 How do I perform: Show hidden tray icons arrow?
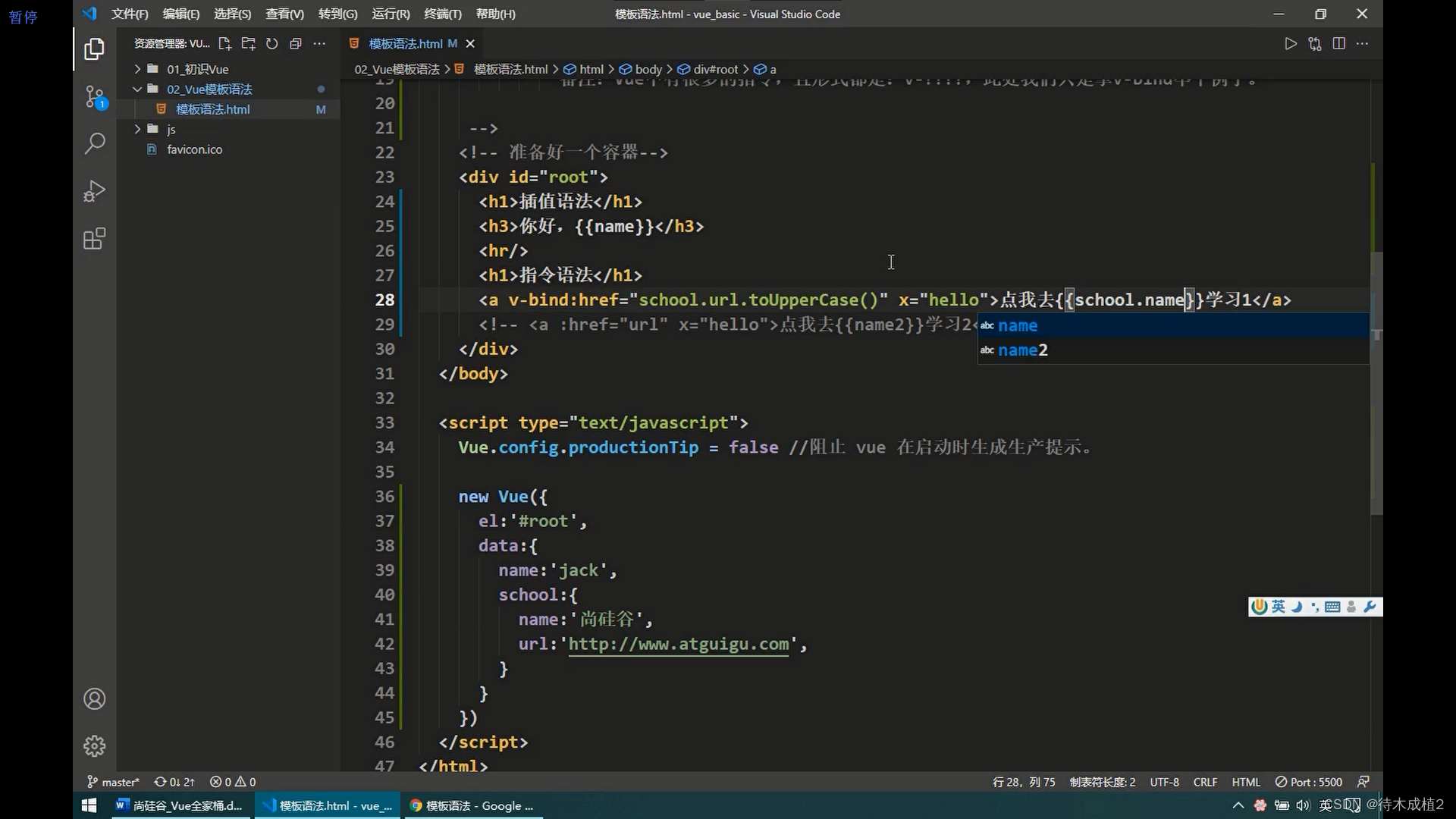click(1238, 805)
